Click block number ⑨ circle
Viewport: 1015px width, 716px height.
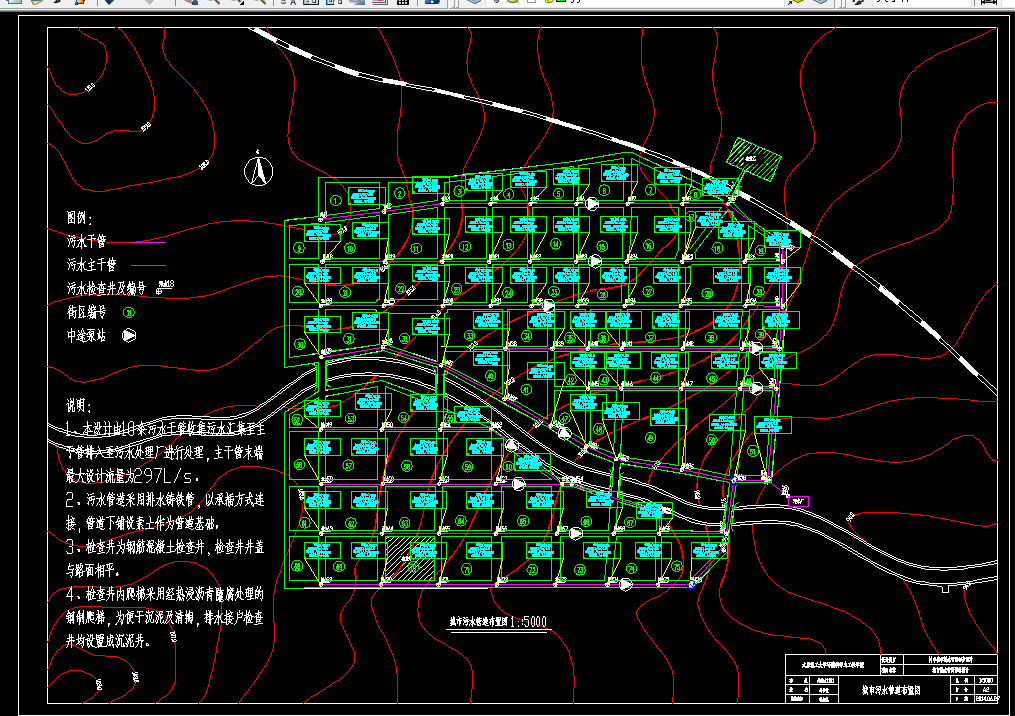coord(299,248)
